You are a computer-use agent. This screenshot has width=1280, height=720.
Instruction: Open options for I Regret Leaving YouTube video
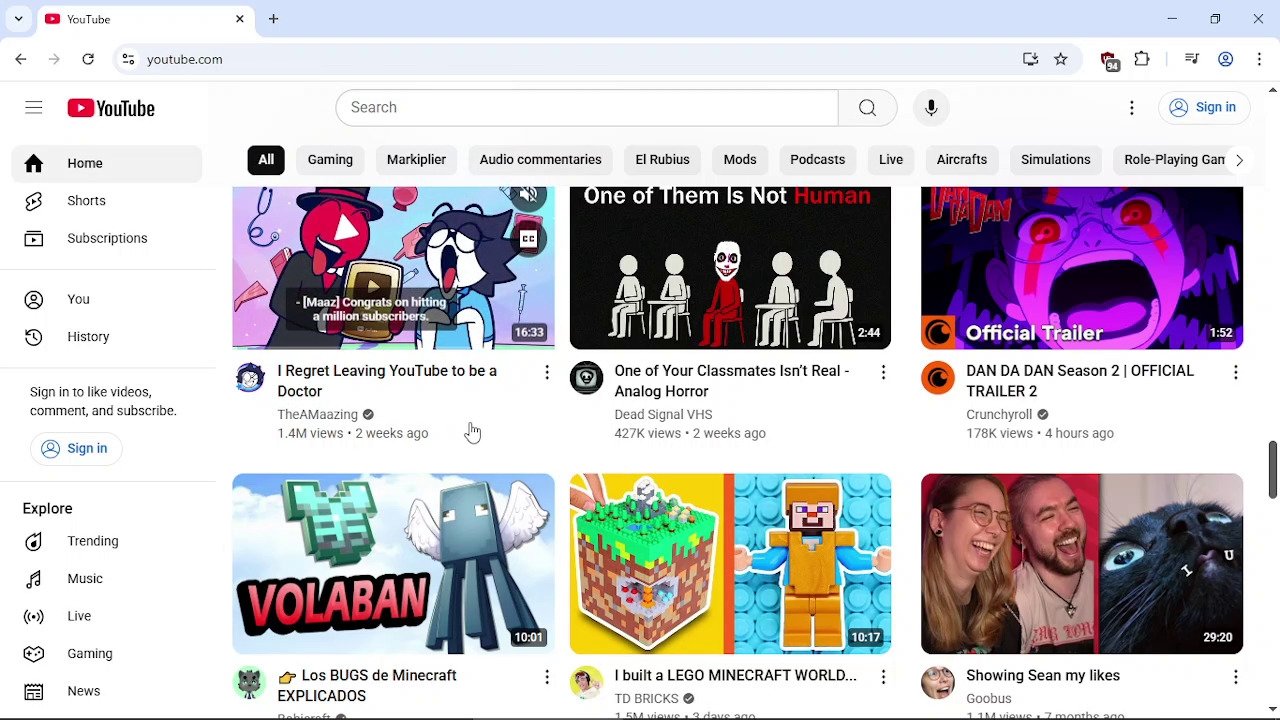click(x=547, y=373)
